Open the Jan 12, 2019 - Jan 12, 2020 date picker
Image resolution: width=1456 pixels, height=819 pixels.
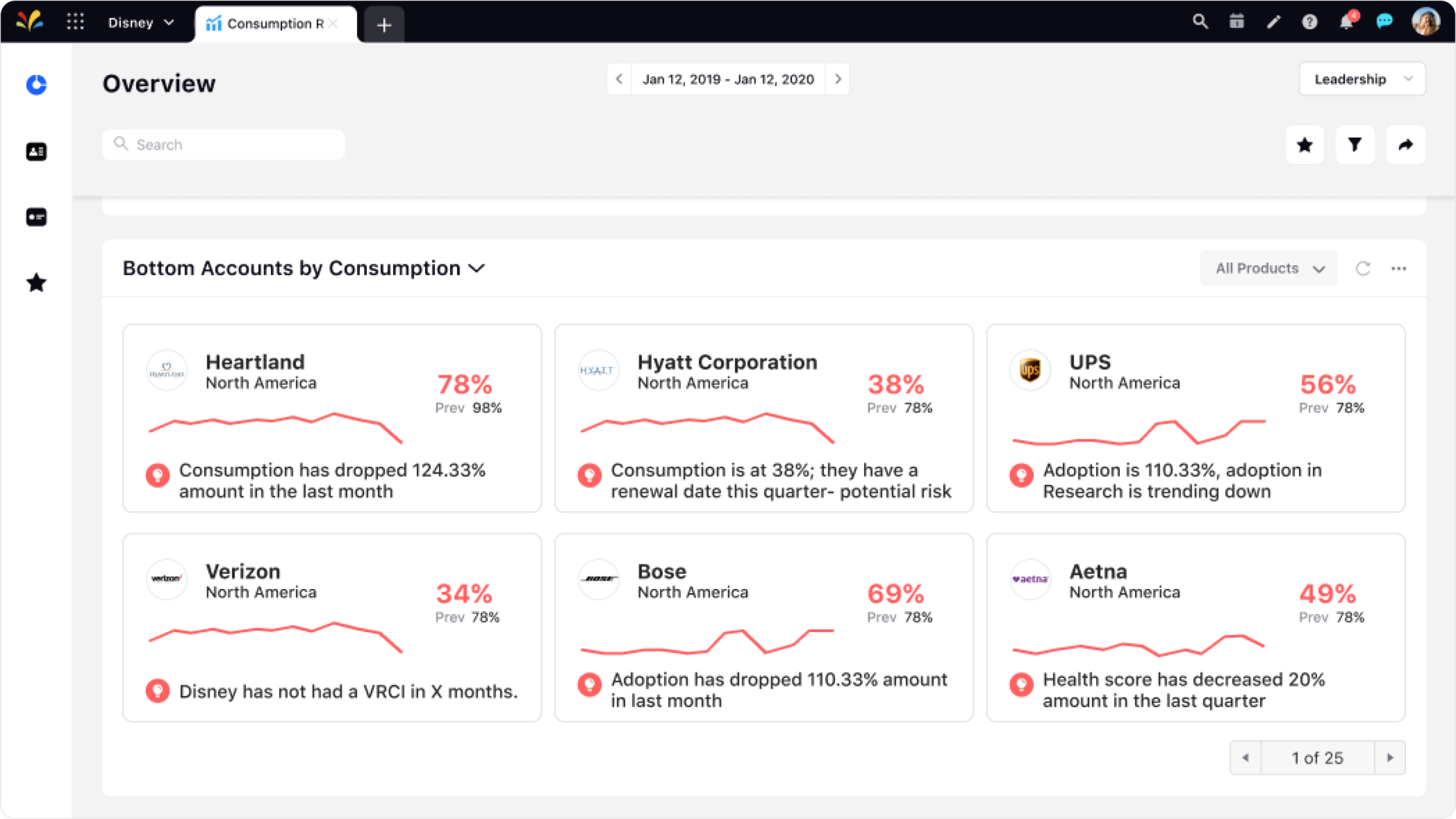tap(728, 79)
